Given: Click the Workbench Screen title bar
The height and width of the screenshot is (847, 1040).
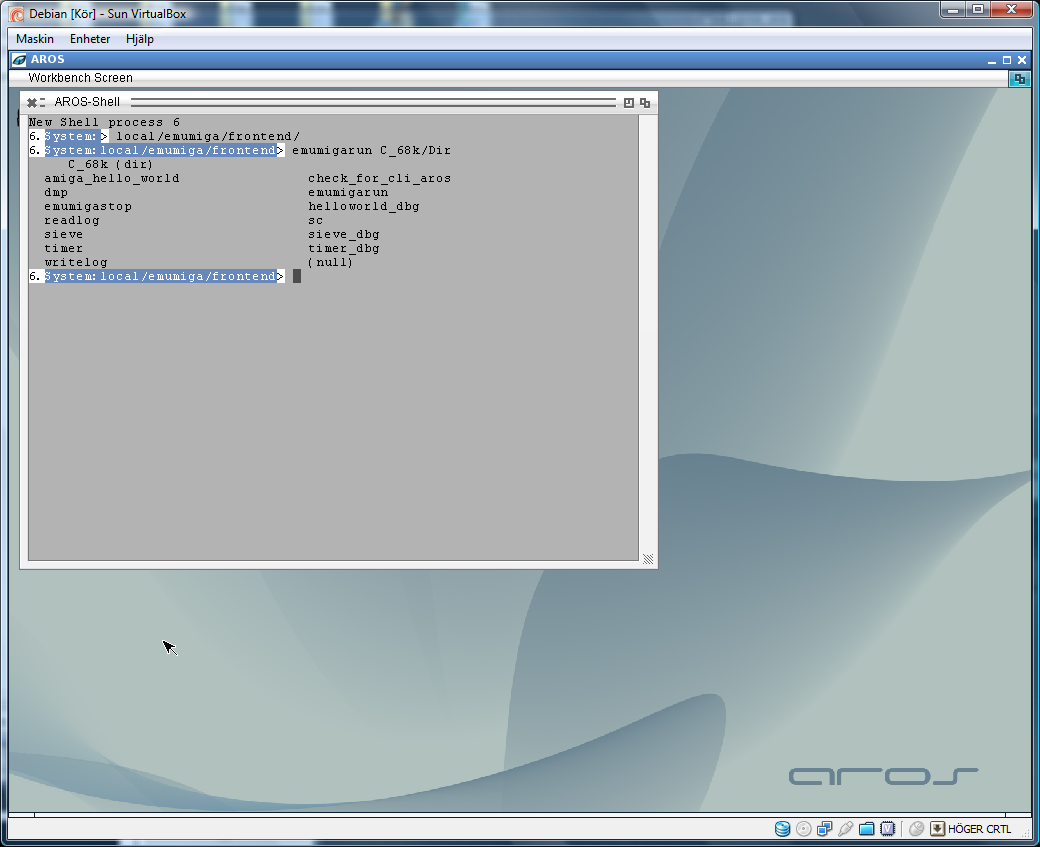Looking at the screenshot, I should click(x=509, y=78).
